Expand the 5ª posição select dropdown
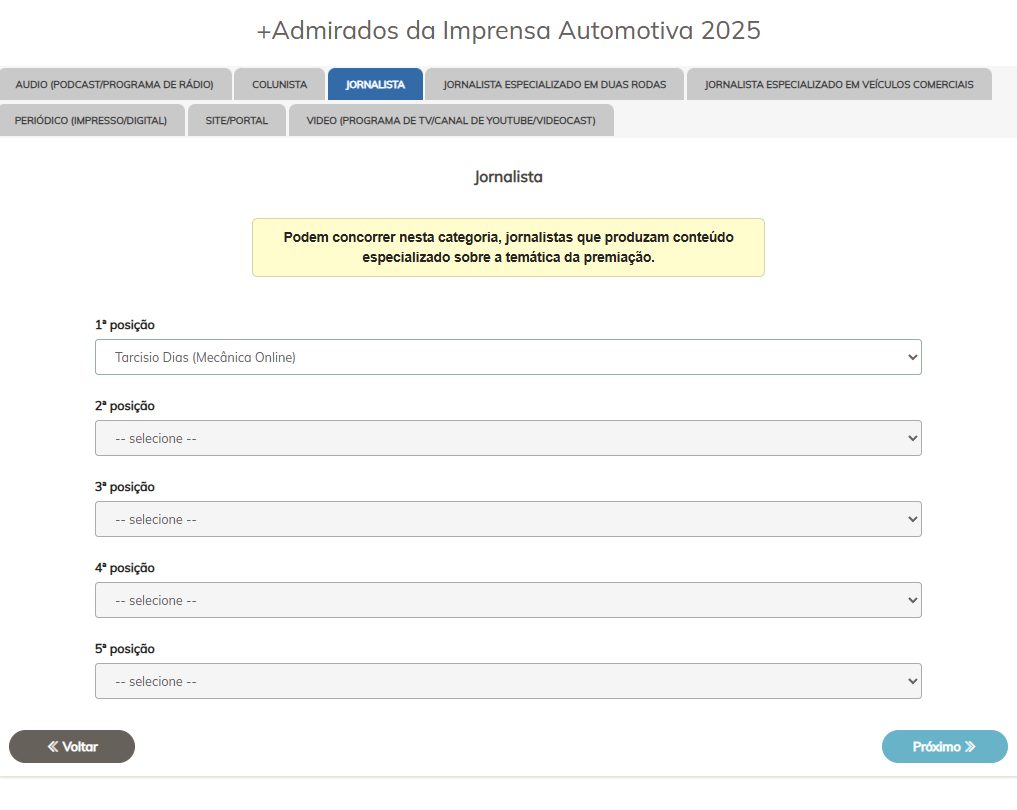Screen dimensions: 1017x810 tap(508, 682)
